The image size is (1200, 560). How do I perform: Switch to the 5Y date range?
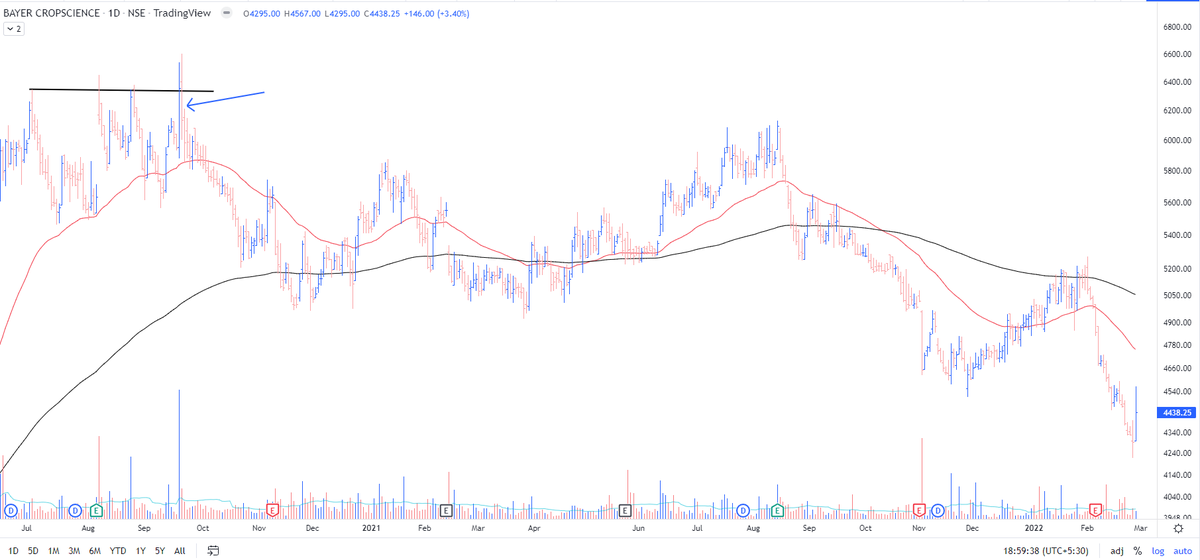(x=160, y=550)
